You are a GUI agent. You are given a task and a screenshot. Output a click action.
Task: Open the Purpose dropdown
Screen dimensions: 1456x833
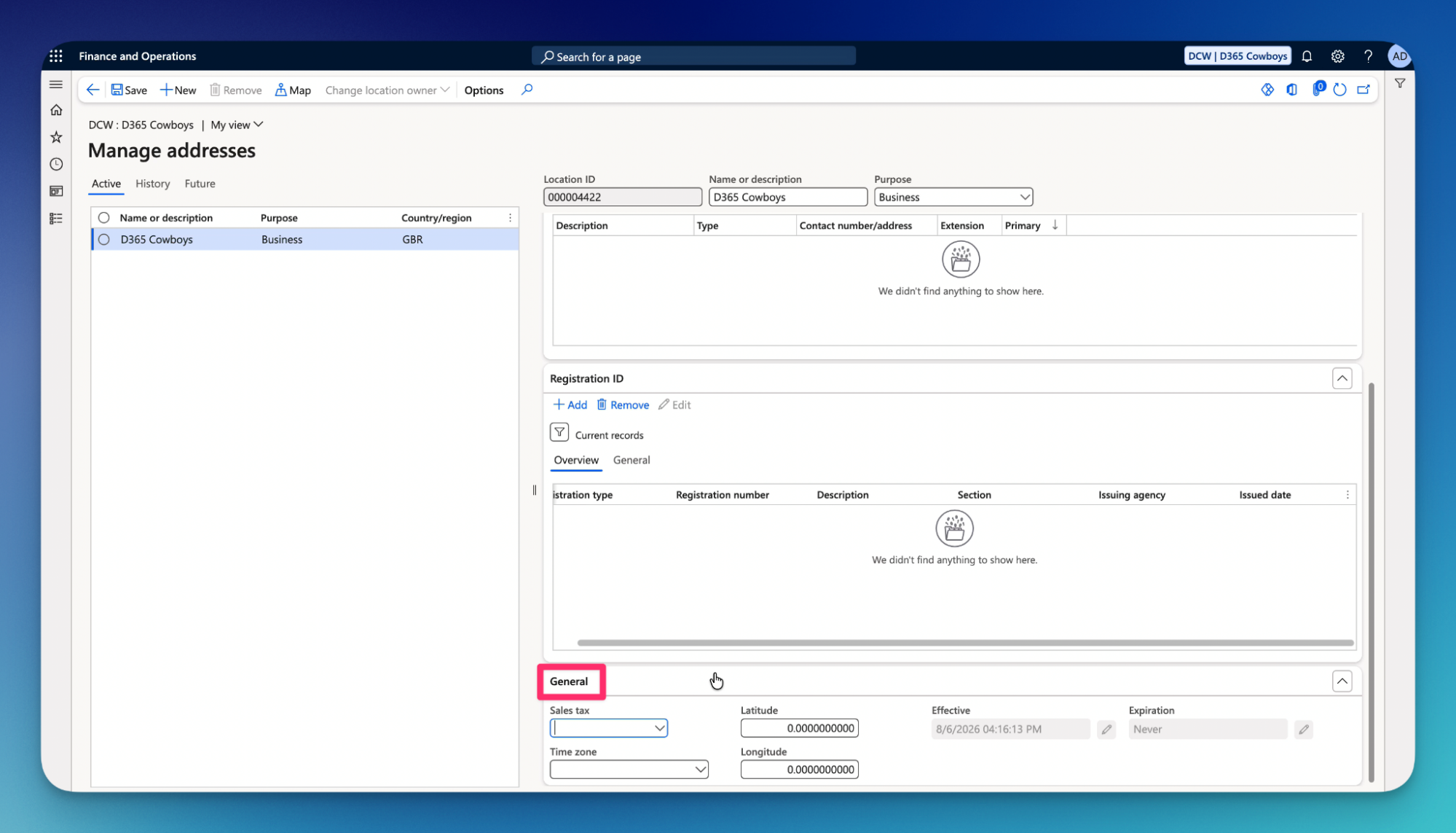pos(1025,197)
